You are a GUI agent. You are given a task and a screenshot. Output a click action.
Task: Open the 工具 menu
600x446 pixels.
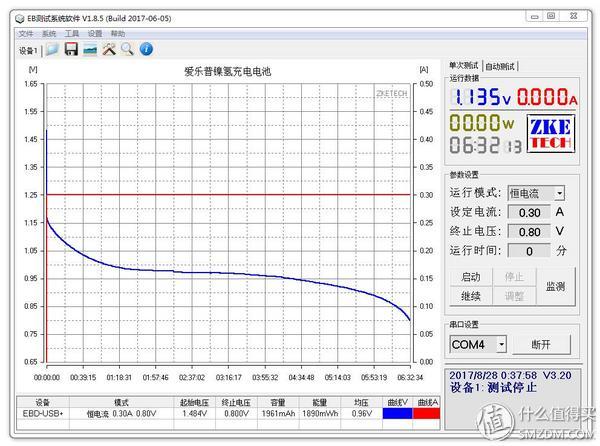pos(72,33)
